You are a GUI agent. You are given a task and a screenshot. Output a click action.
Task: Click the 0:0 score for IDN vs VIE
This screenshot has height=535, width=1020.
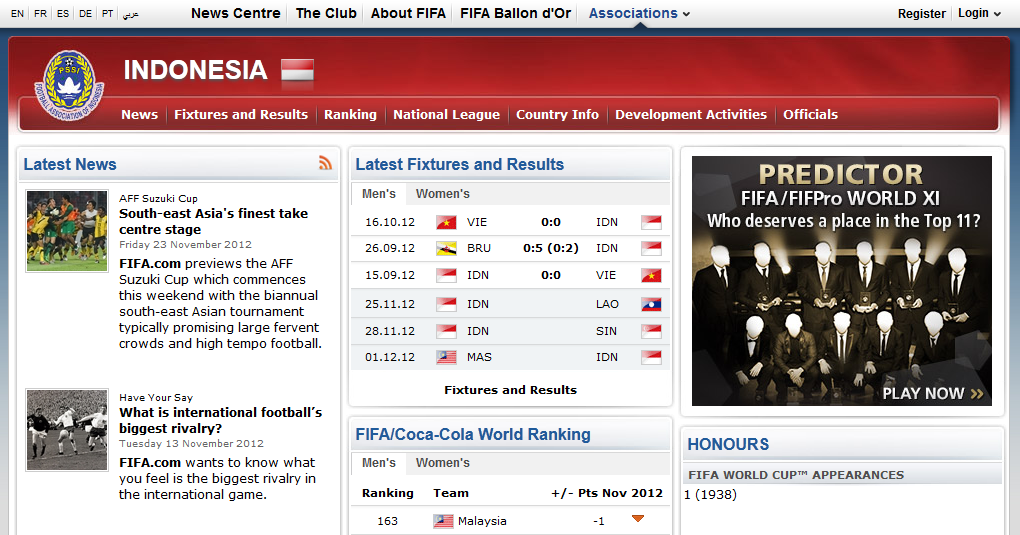[x=550, y=275]
